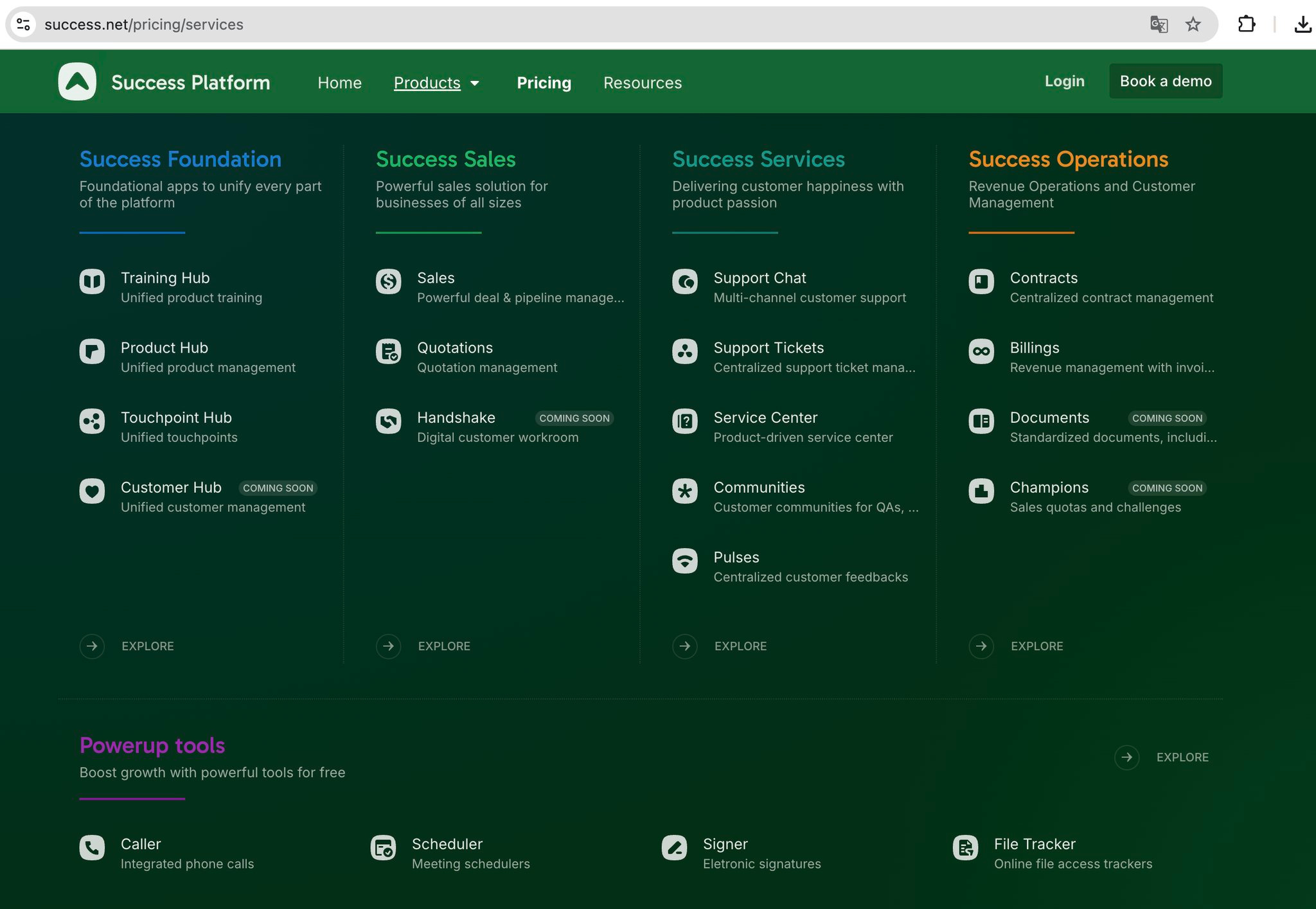Click the browser address bar URL

(144, 24)
